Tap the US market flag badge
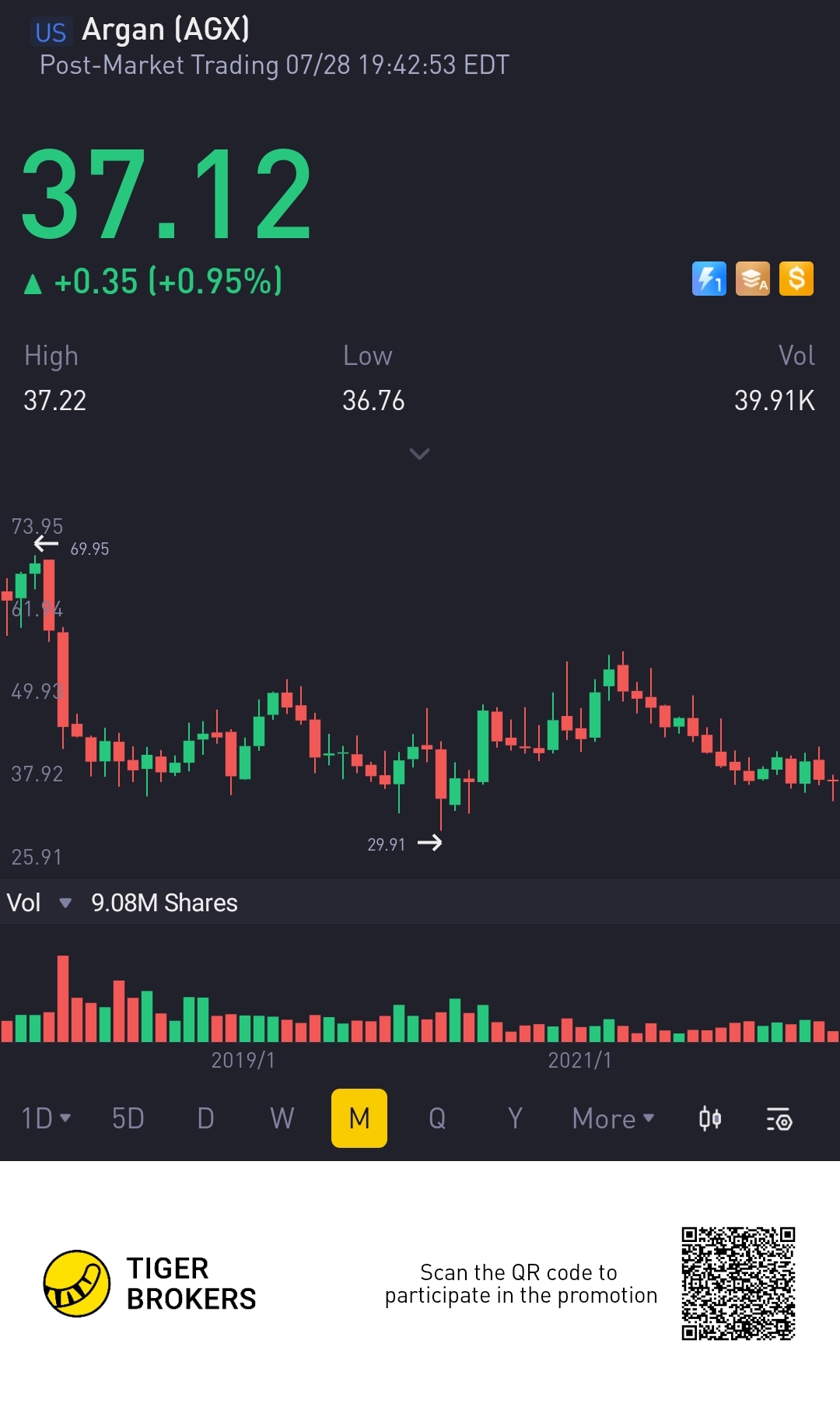 pos(51,32)
